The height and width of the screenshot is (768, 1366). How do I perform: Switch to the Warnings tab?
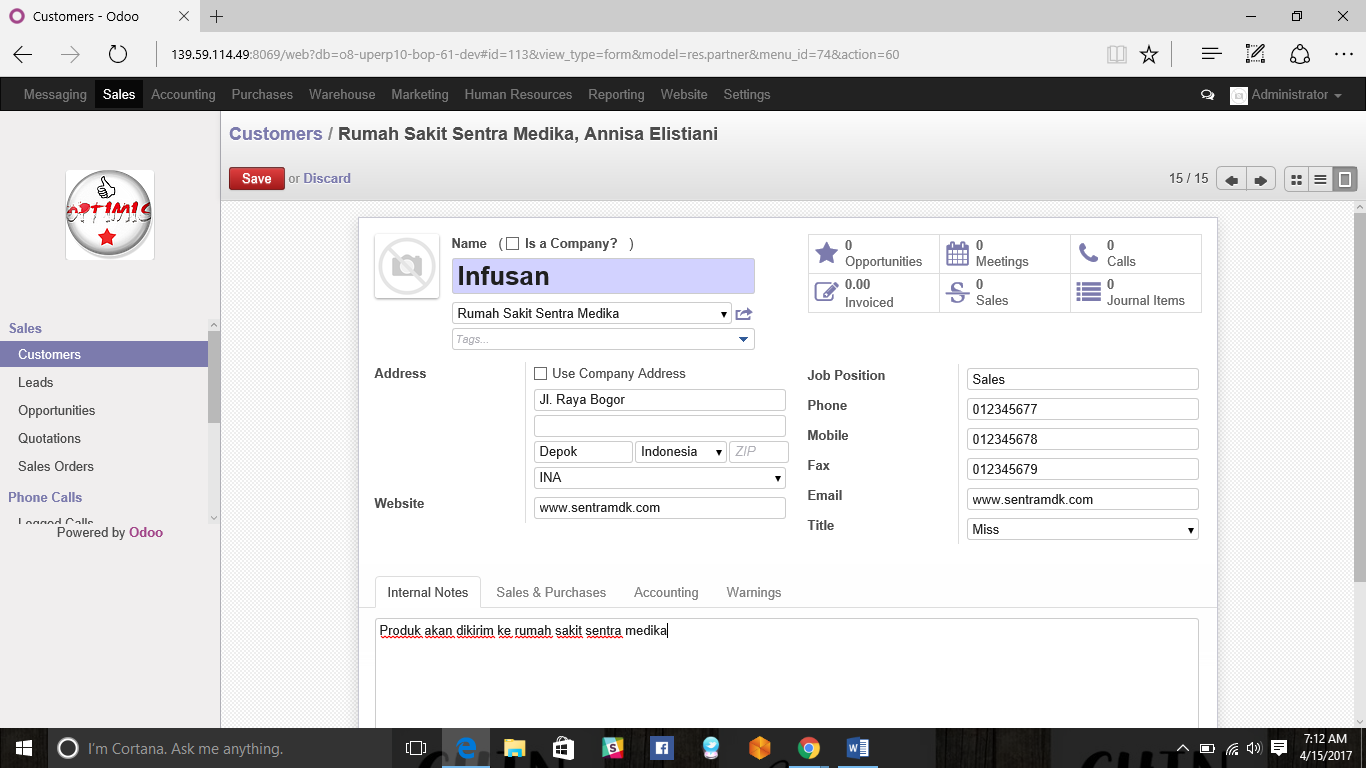tap(754, 593)
